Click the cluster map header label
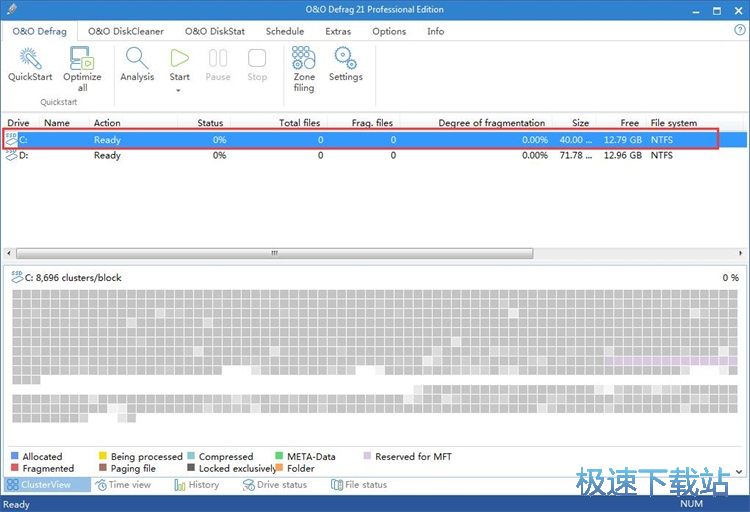Image resolution: width=750 pixels, height=512 pixels. click(x=73, y=278)
